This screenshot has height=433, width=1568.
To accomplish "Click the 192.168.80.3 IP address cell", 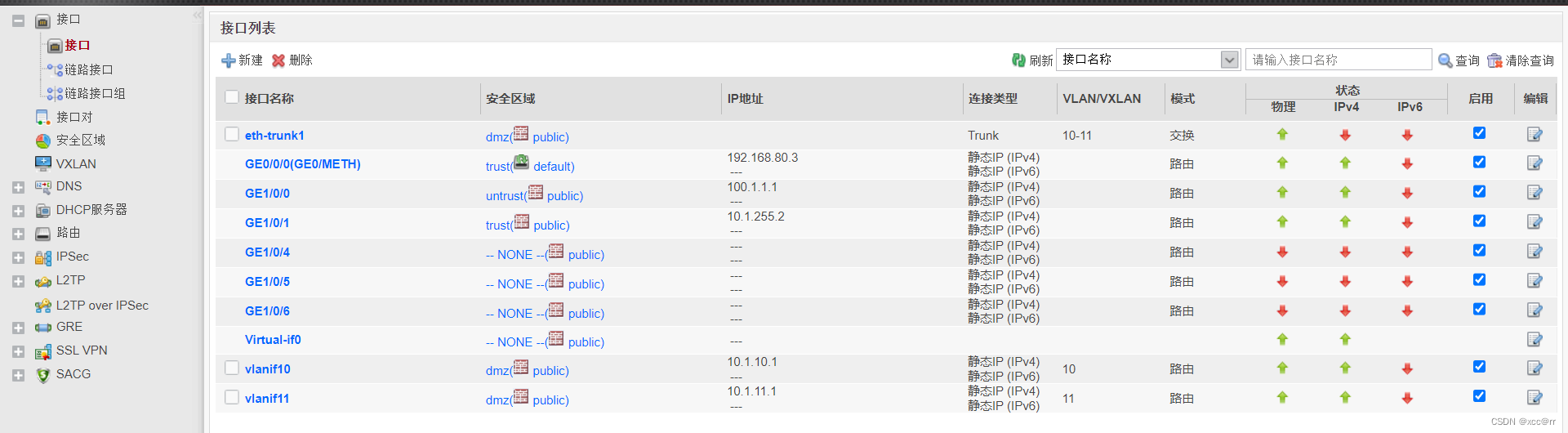I will pyautogui.click(x=763, y=158).
